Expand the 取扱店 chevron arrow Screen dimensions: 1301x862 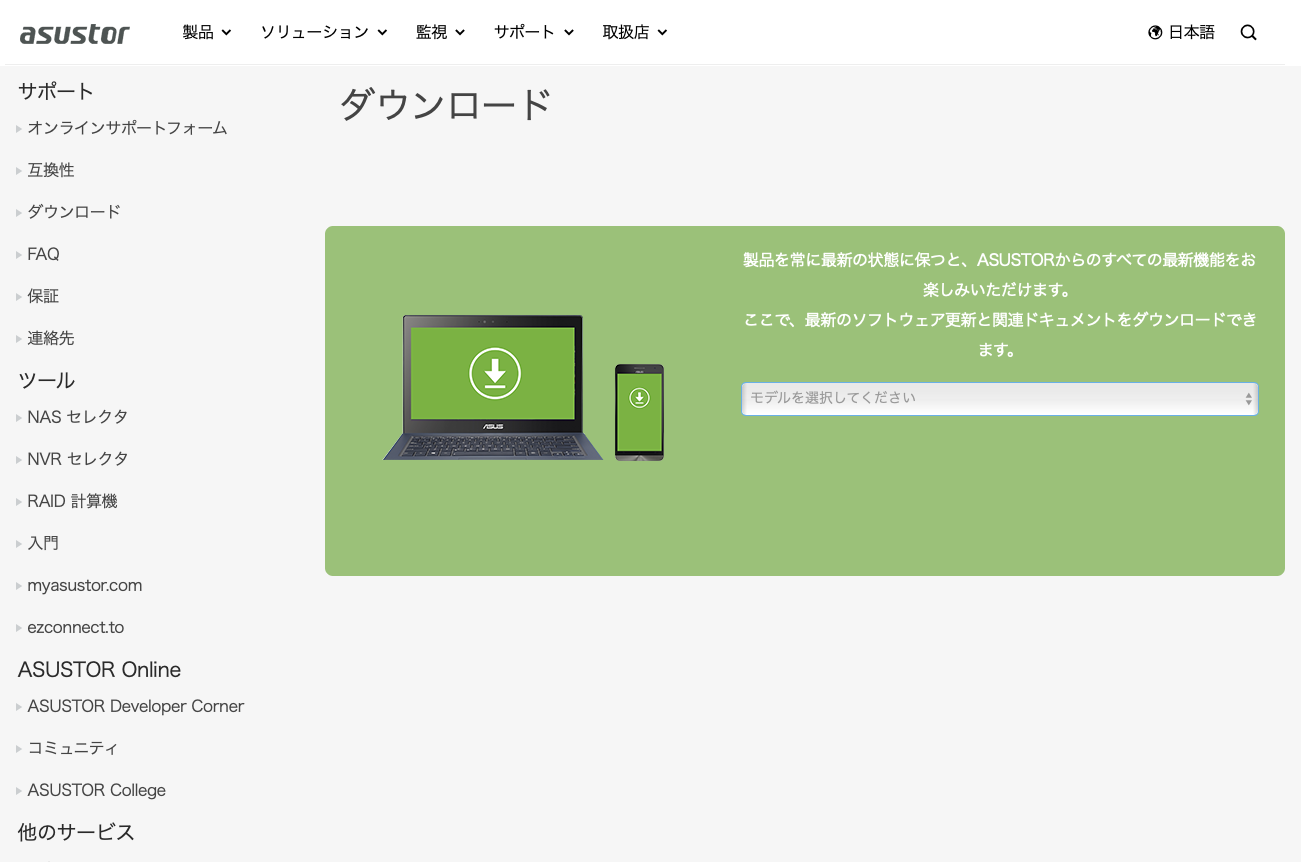[x=662, y=33]
